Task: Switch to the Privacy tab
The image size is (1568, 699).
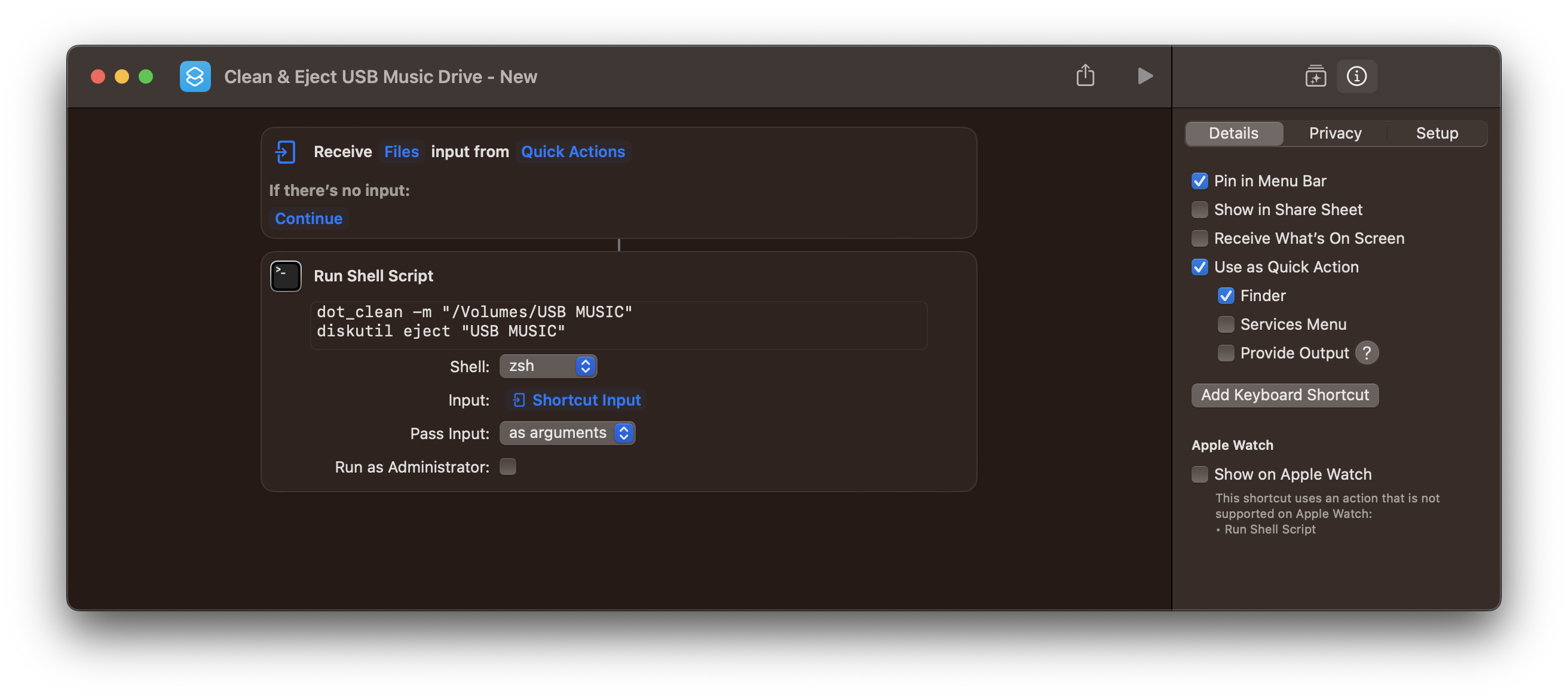Action: point(1335,134)
